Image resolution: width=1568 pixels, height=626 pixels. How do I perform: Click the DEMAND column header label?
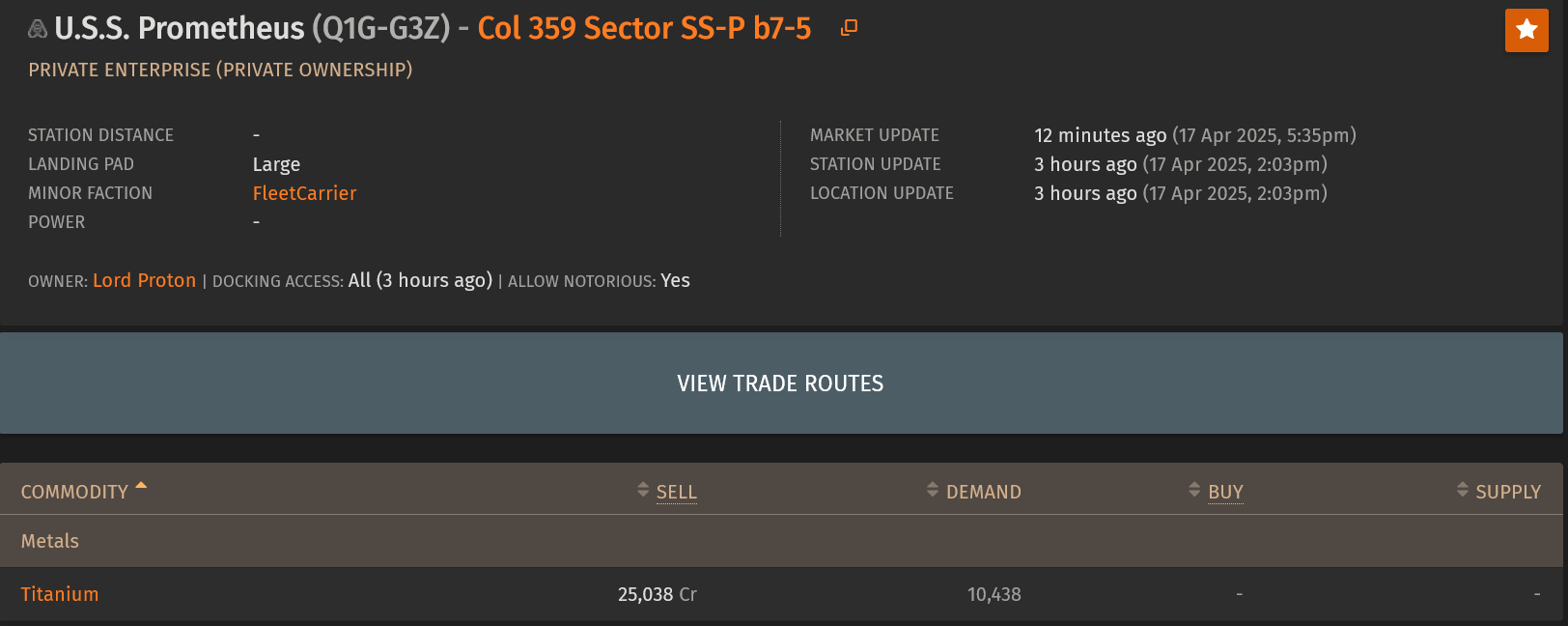pyautogui.click(x=983, y=492)
